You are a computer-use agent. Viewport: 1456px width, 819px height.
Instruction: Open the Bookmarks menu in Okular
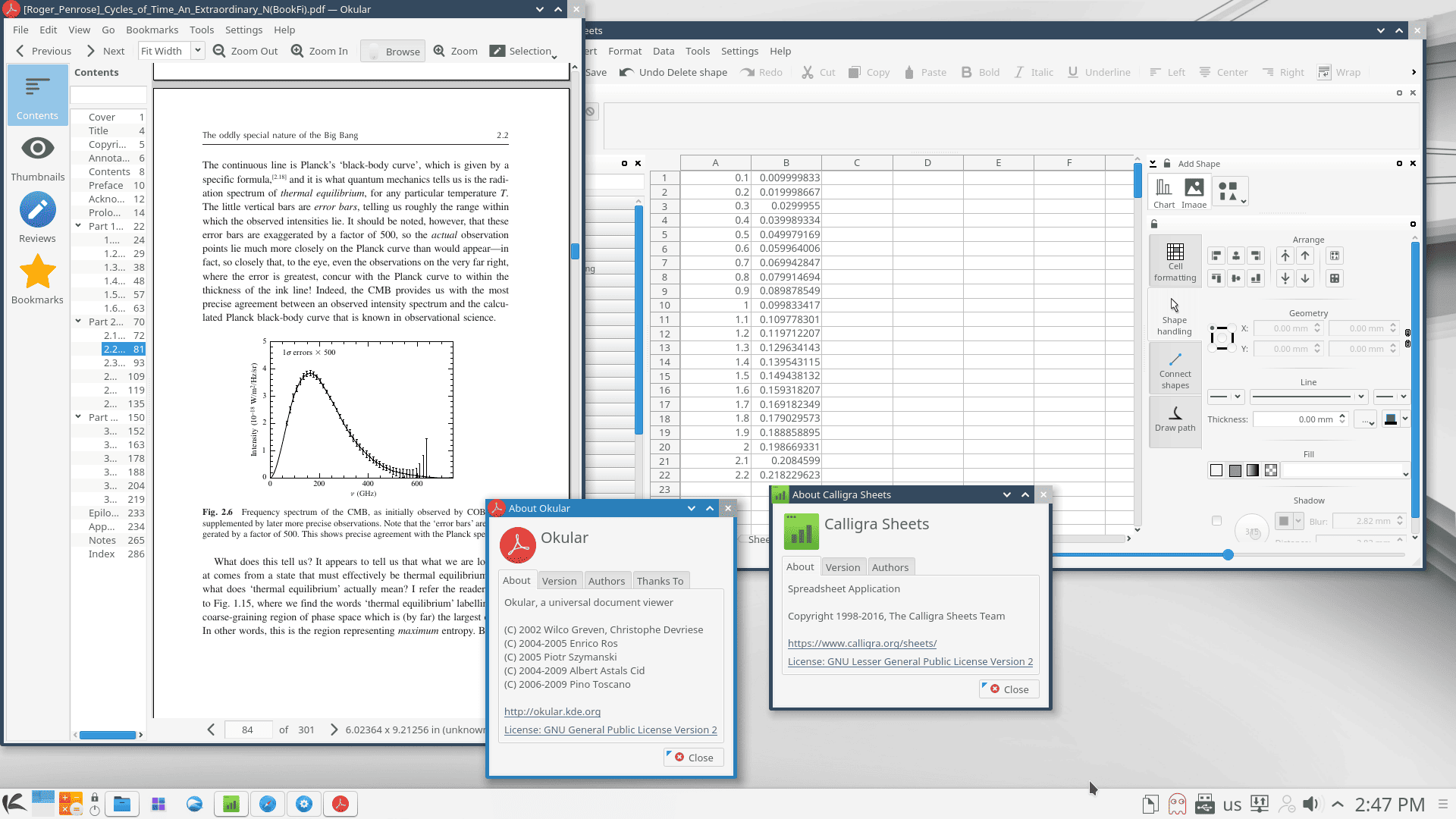(x=152, y=30)
